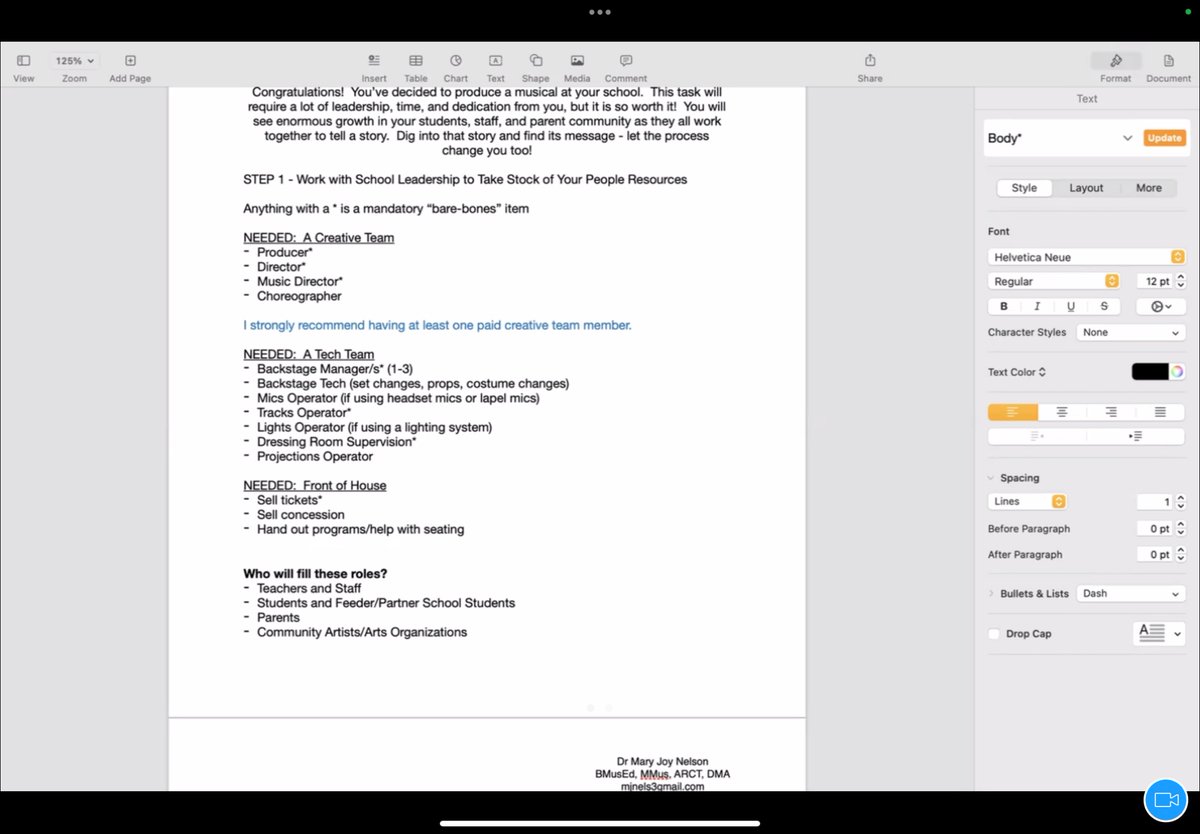Click 'Dr Mary Joy Nelson' in footer
The image size is (1200, 834).
[662, 762]
